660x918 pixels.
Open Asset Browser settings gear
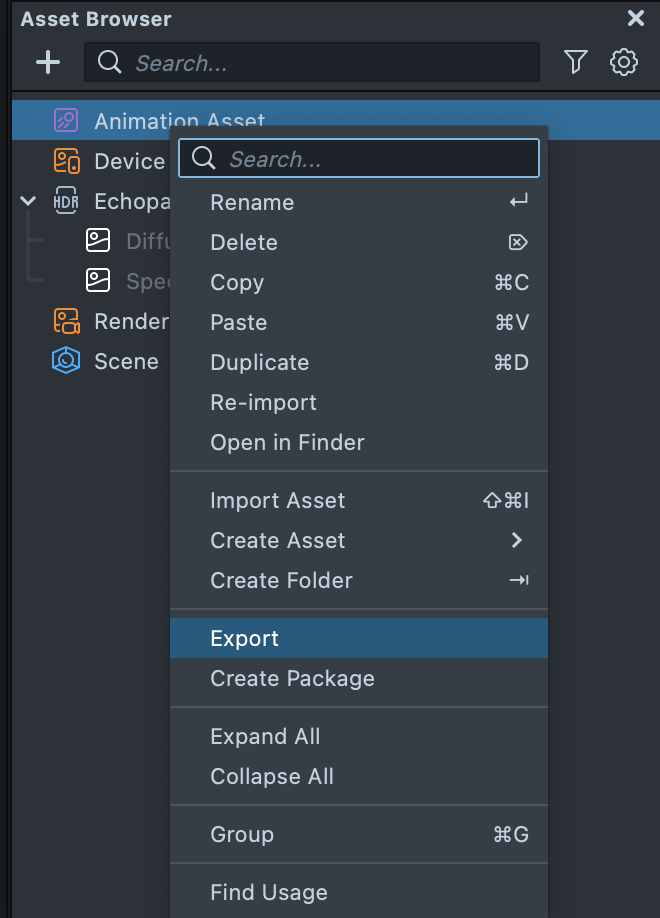point(624,63)
